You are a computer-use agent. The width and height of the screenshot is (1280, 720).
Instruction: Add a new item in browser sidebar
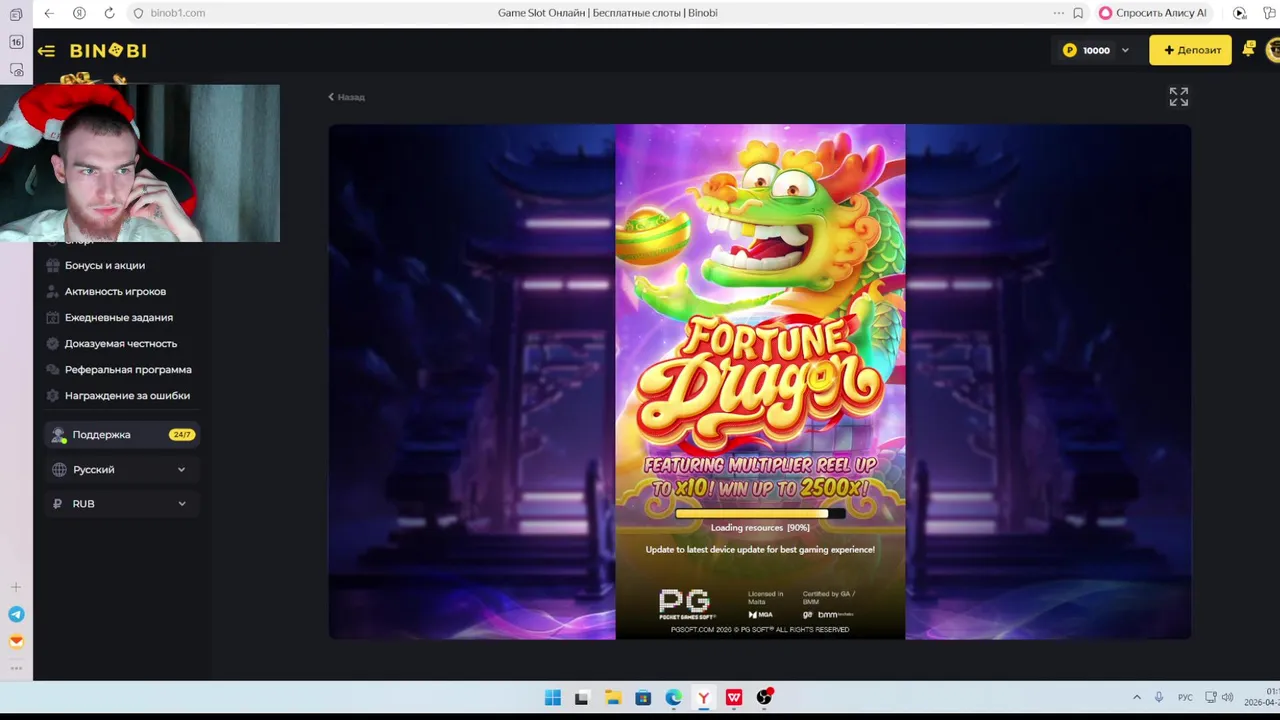pos(16,587)
